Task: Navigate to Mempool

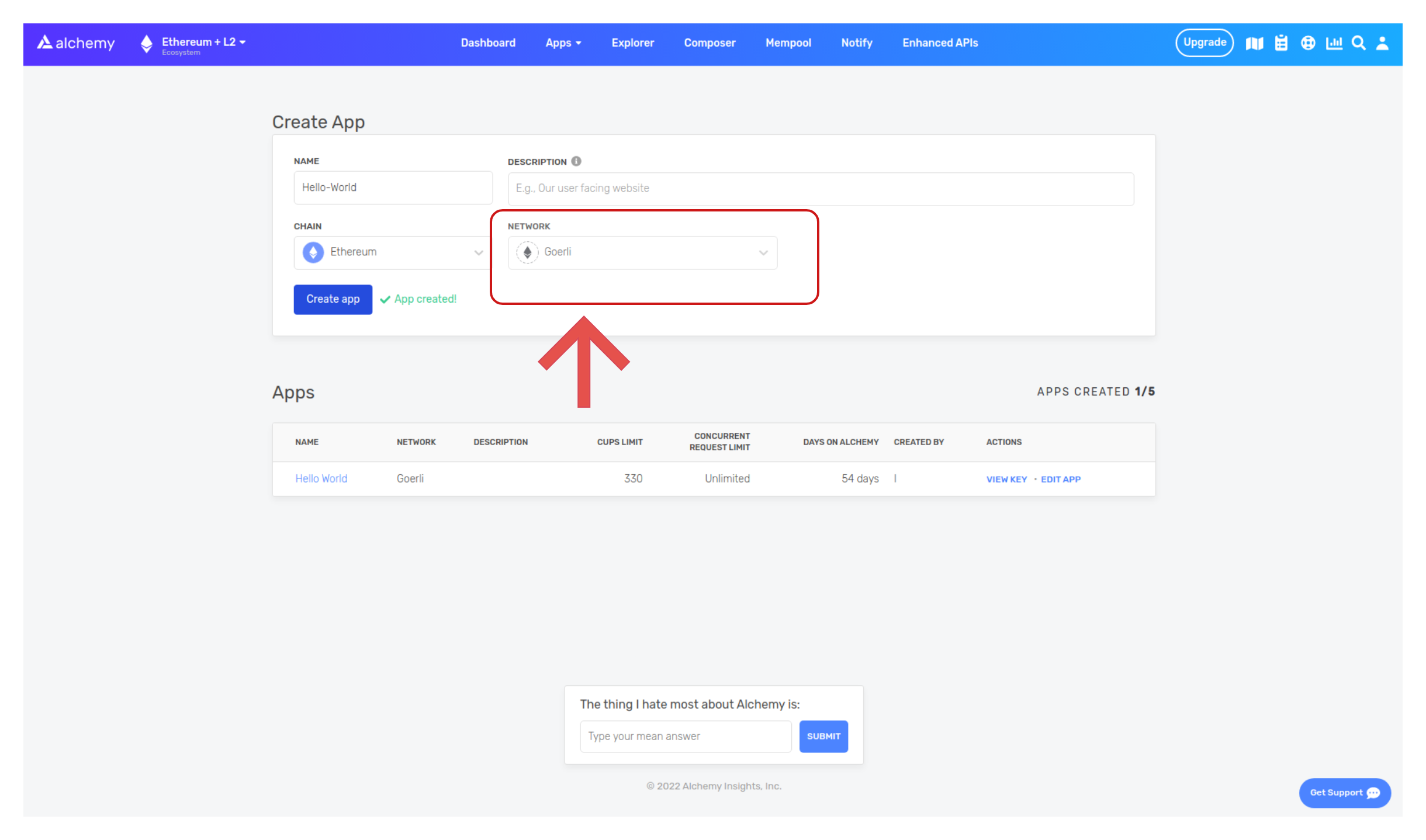Action: 788,43
